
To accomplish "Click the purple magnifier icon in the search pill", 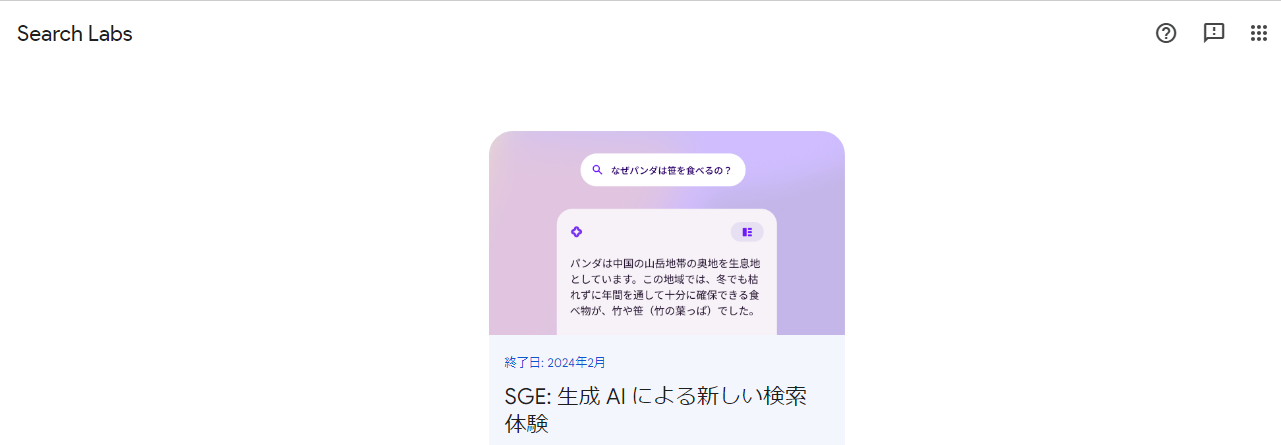I will tap(597, 170).
